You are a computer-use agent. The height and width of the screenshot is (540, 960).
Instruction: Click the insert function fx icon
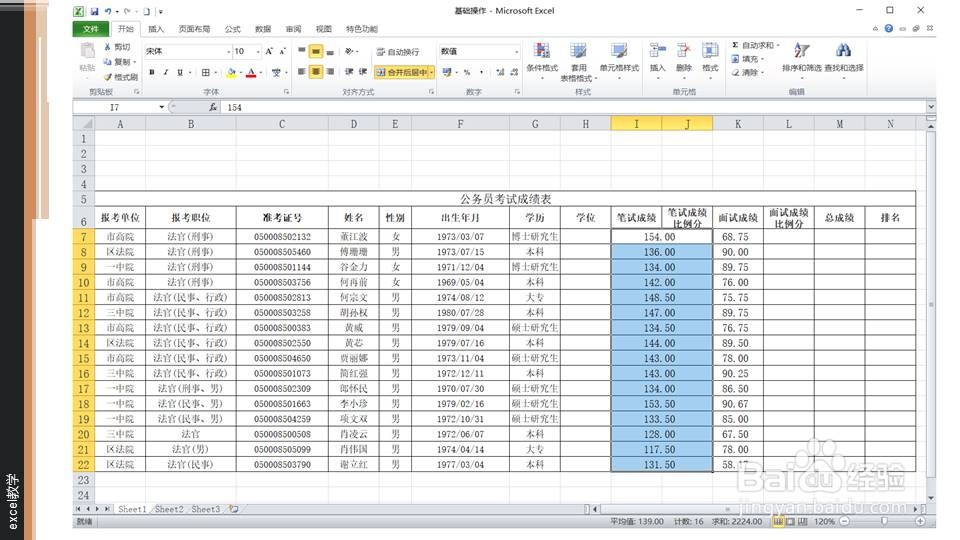[x=212, y=107]
